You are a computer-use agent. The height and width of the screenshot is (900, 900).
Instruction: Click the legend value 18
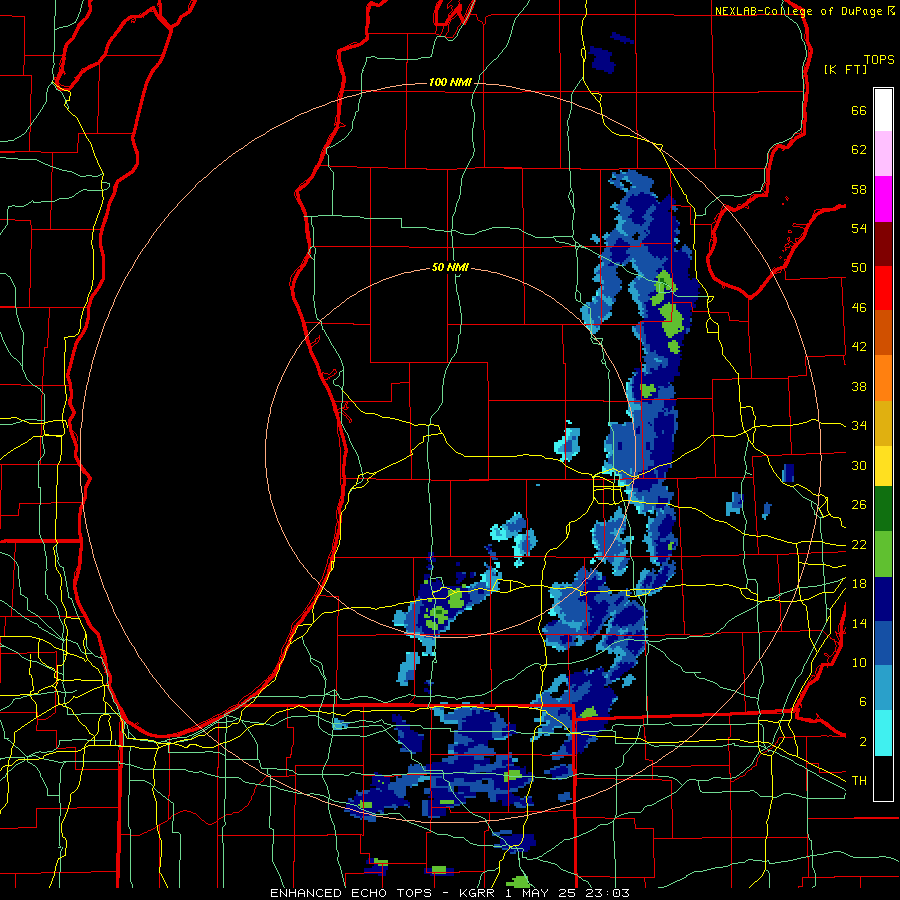[859, 584]
